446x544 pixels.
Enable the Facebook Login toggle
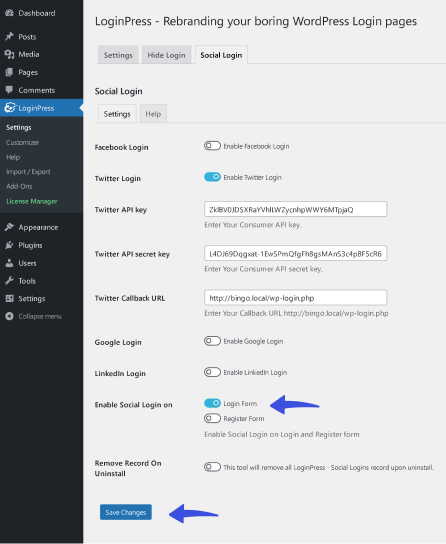tap(212, 146)
